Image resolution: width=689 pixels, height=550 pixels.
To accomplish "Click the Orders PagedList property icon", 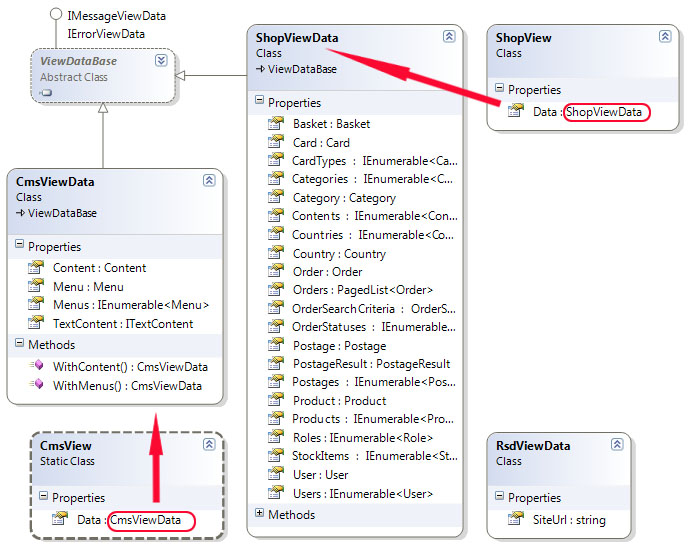I will (275, 291).
